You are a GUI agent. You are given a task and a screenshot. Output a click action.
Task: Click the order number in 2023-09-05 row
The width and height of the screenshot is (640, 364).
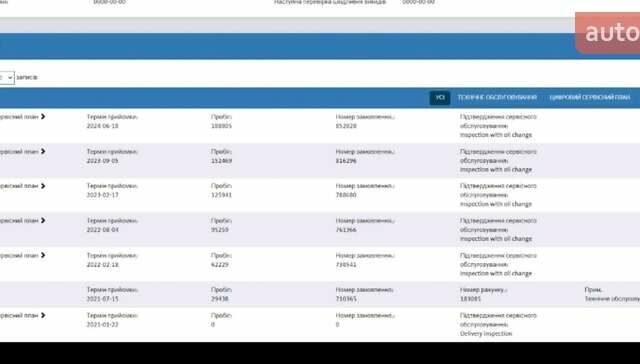[346, 161]
